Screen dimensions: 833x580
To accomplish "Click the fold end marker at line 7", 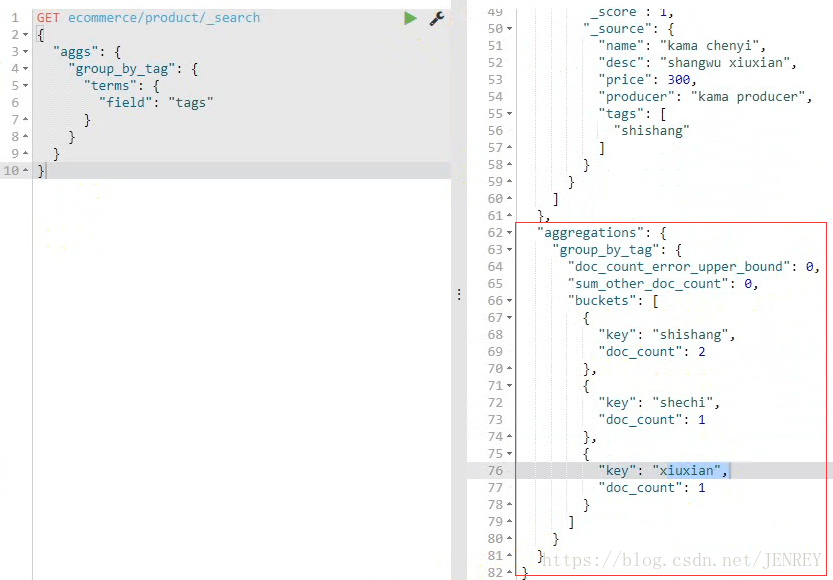I will (26, 120).
